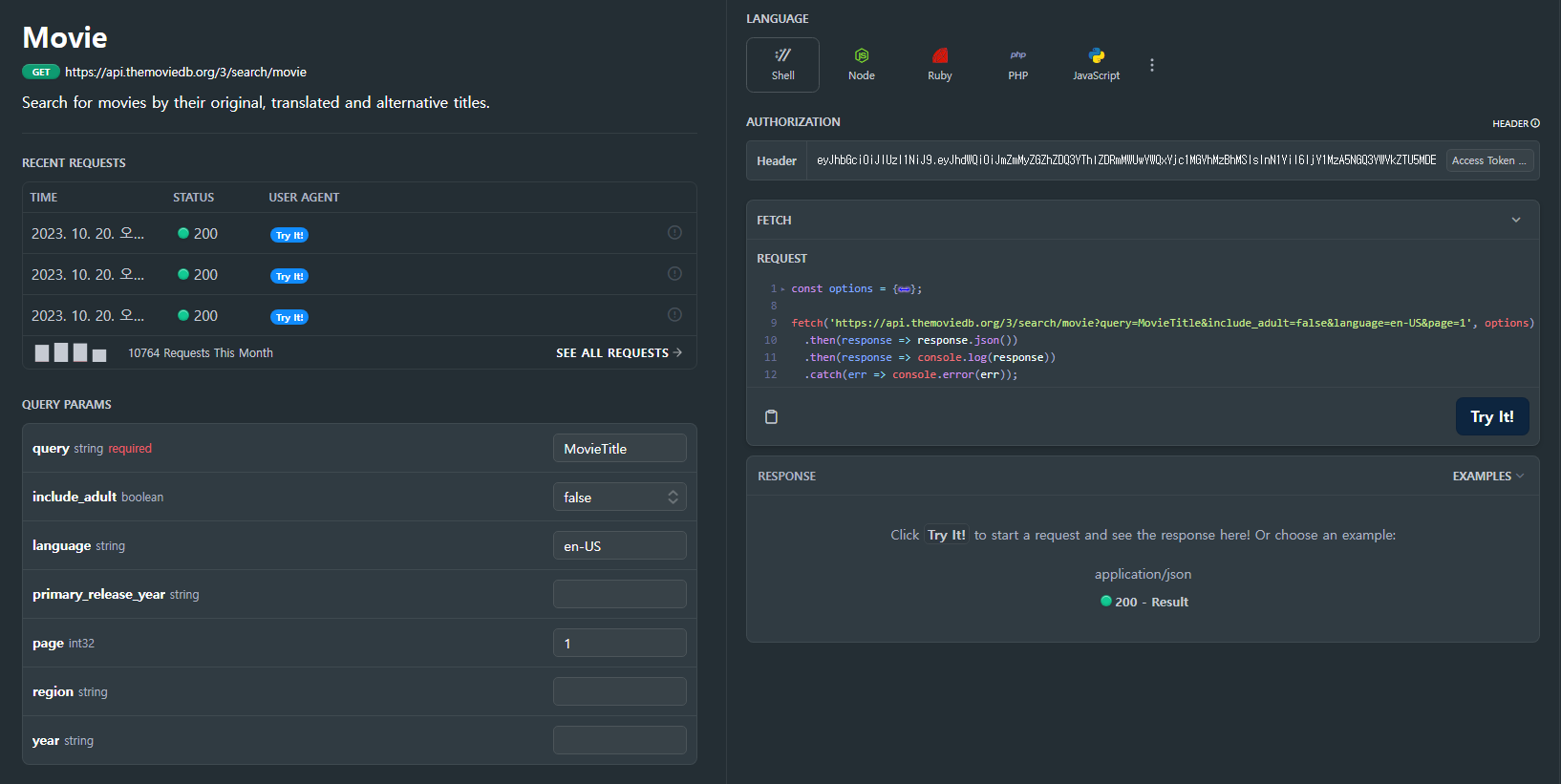
Task: Click the GET method badge
Action: (41, 72)
